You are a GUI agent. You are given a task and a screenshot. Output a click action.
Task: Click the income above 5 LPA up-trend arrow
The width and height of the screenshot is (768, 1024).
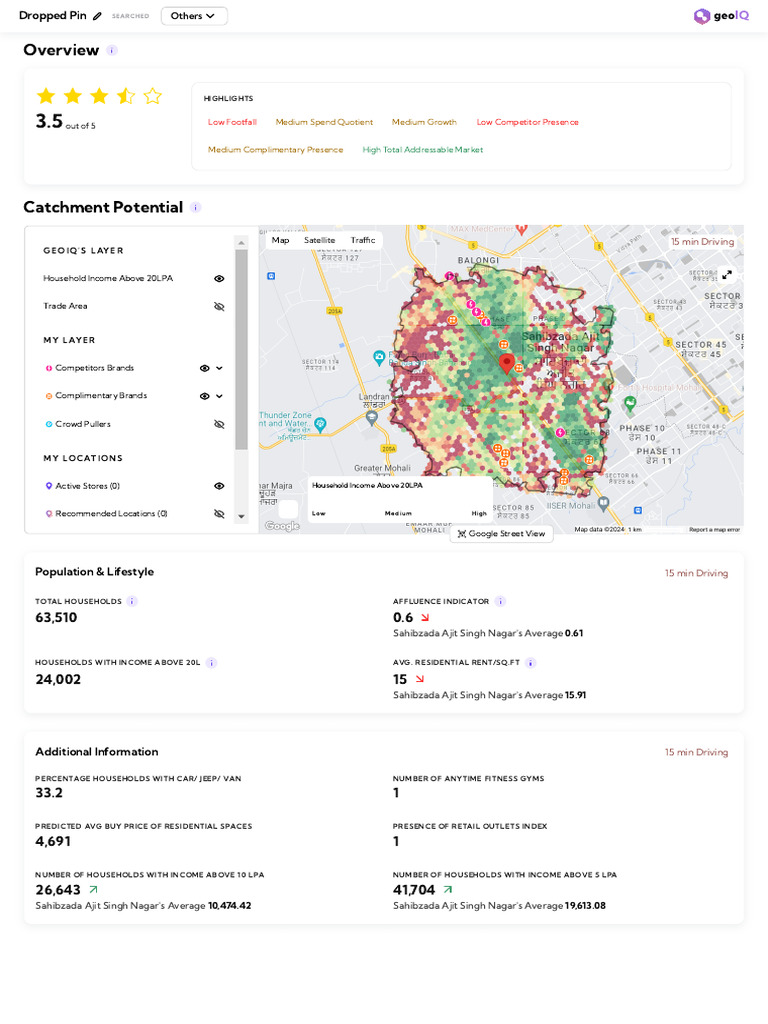447,889
